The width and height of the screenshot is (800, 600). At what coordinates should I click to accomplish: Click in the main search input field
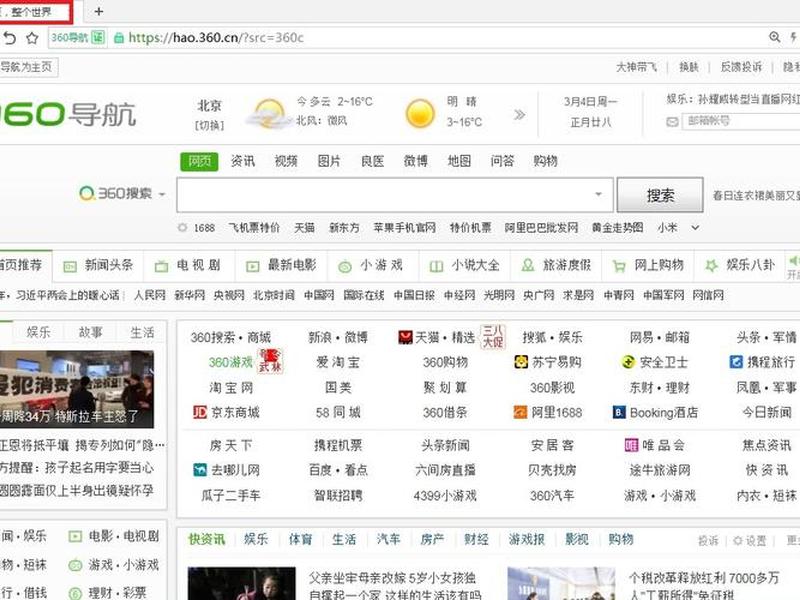pos(386,195)
